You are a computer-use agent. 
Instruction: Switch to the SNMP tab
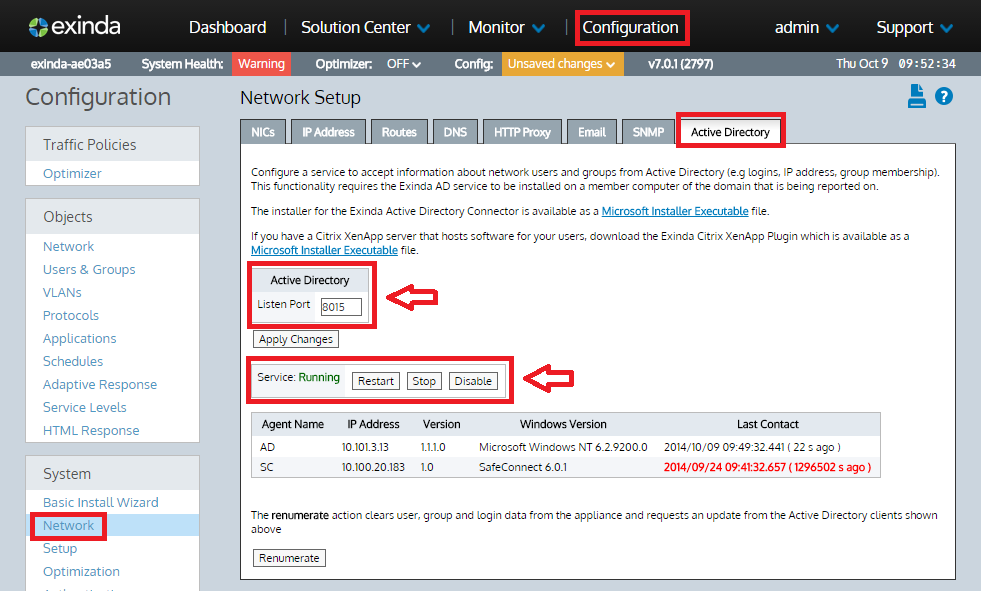pyautogui.click(x=648, y=132)
